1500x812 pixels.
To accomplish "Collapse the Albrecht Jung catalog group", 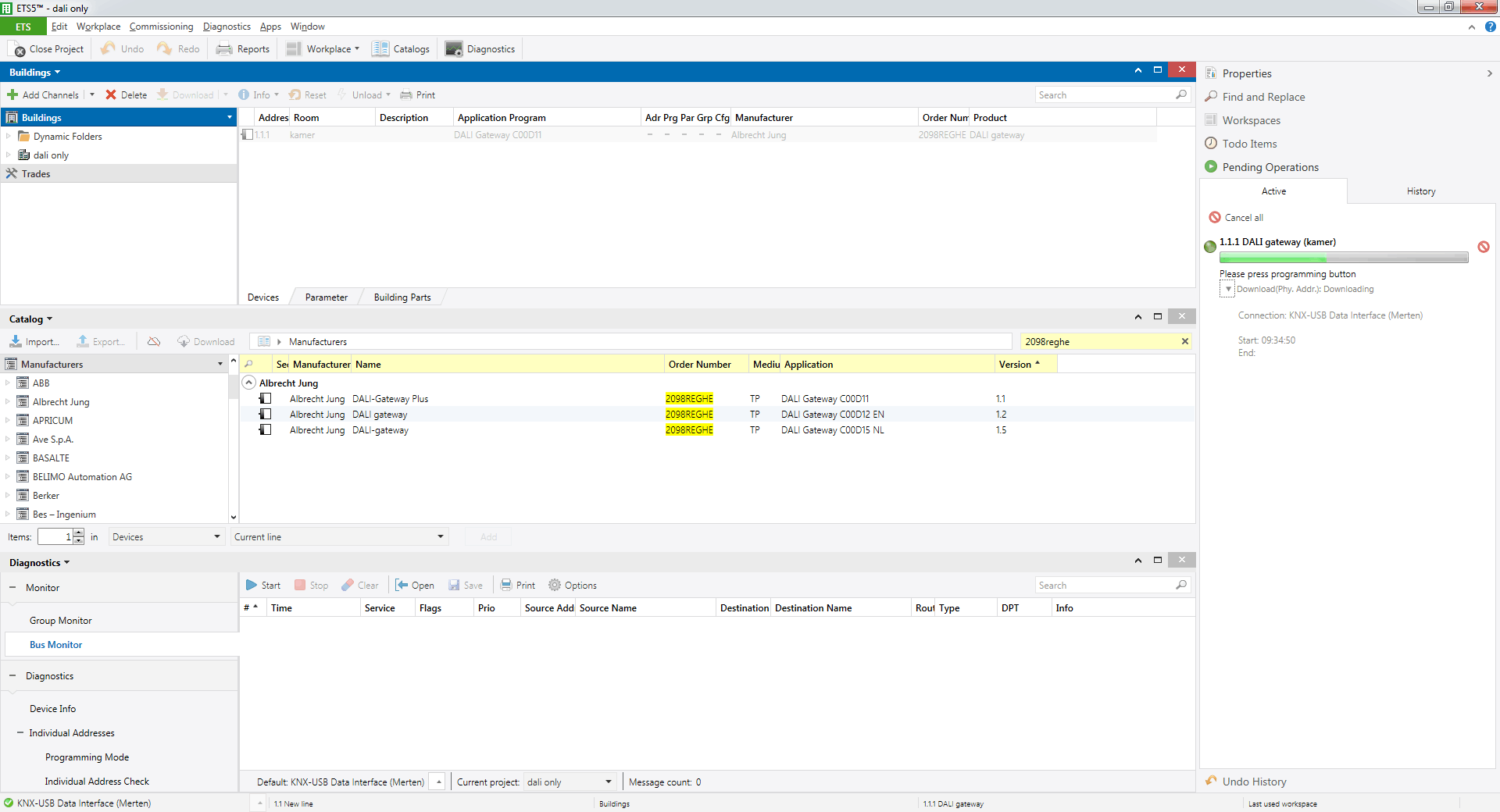I will point(248,383).
